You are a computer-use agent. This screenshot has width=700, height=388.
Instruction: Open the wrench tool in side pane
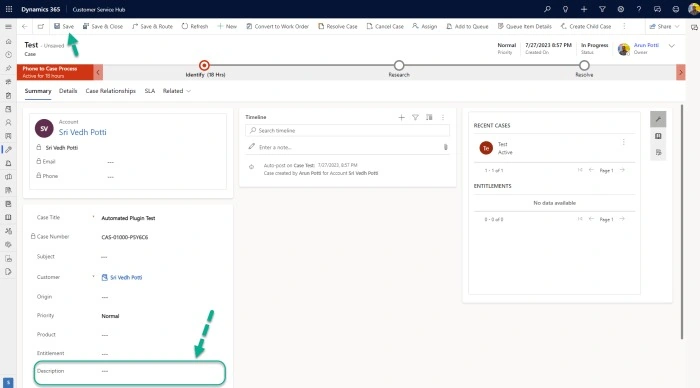[658, 119]
